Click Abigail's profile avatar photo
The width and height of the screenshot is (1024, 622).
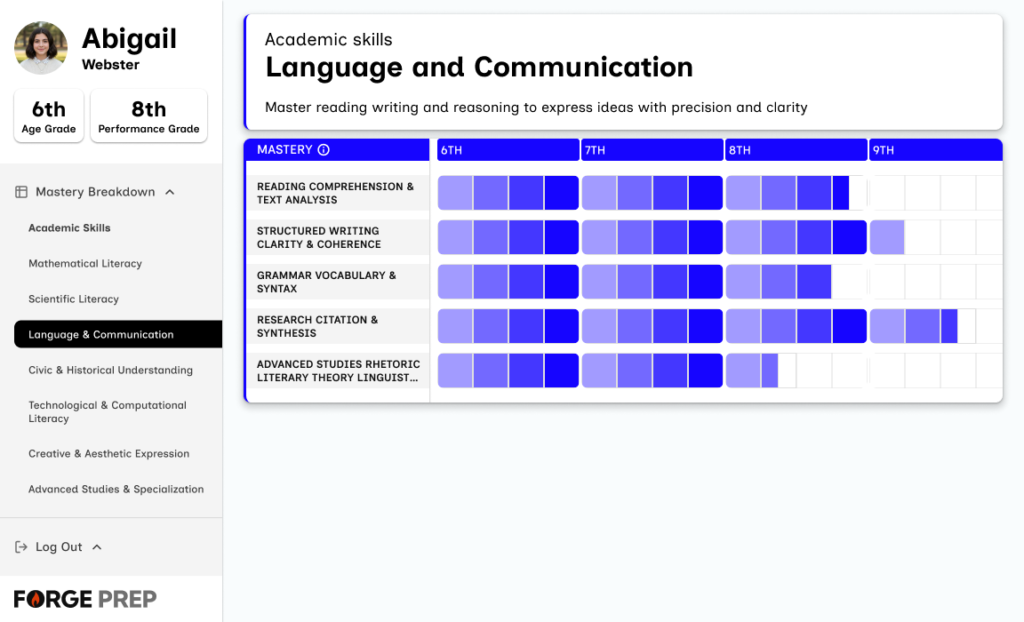[41, 48]
